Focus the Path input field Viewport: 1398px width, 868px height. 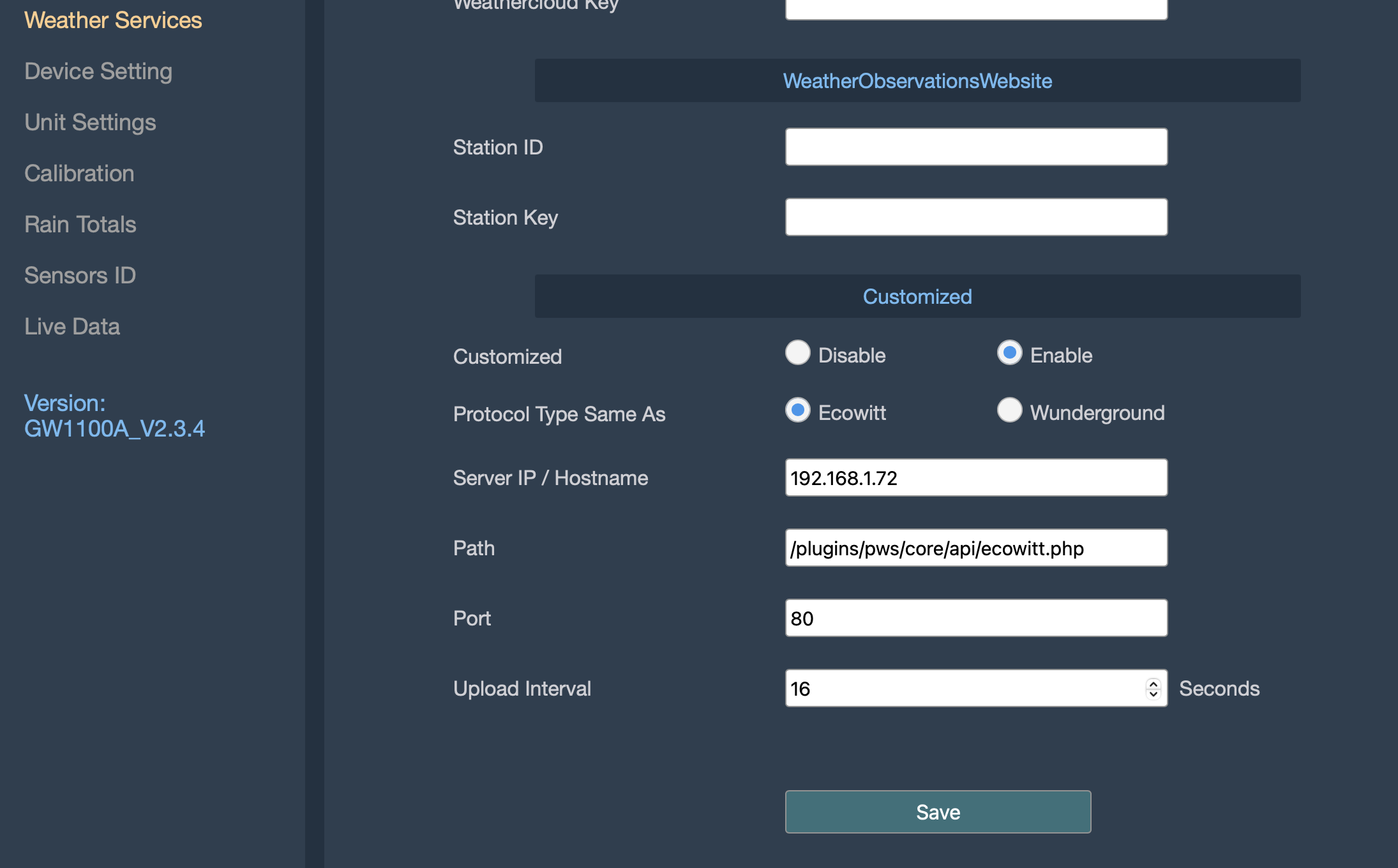point(976,548)
